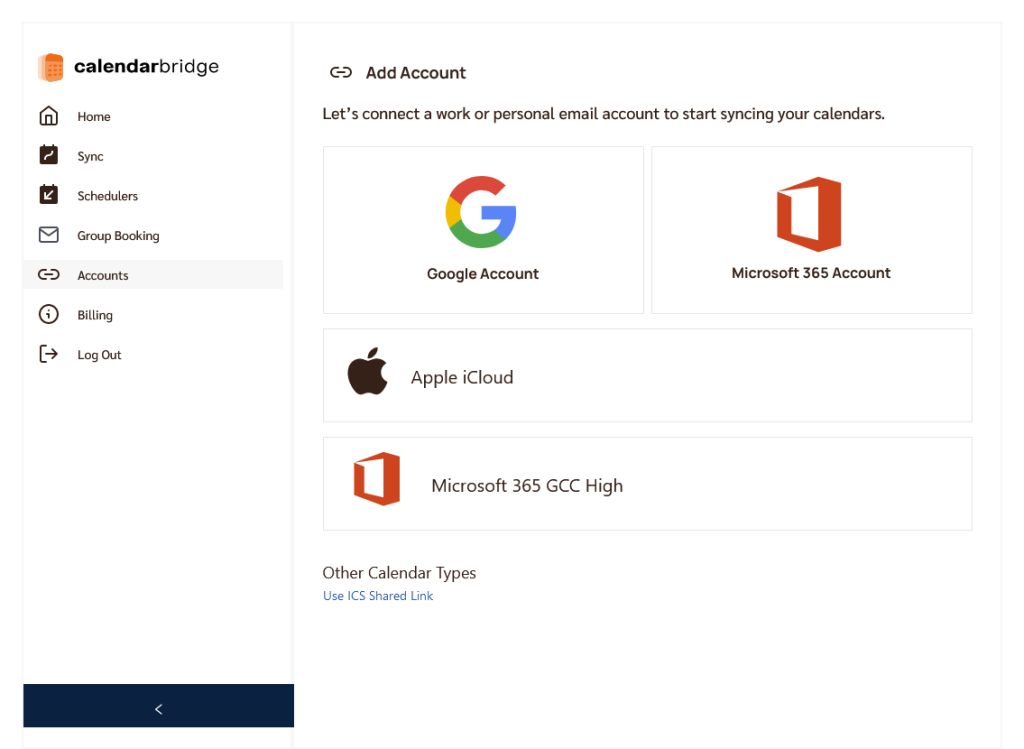Click the Apple logo icon
The image size is (1024, 749).
367,371
